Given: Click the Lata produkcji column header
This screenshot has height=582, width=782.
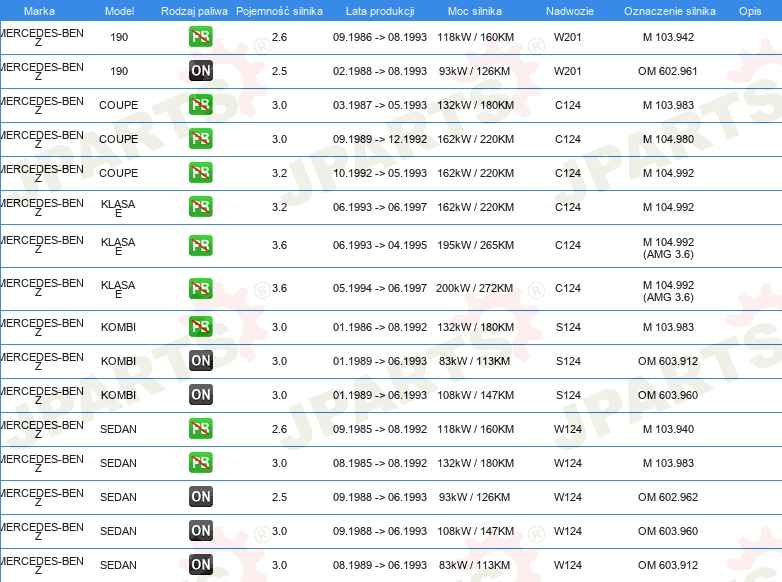Looking at the screenshot, I should point(380,11).
